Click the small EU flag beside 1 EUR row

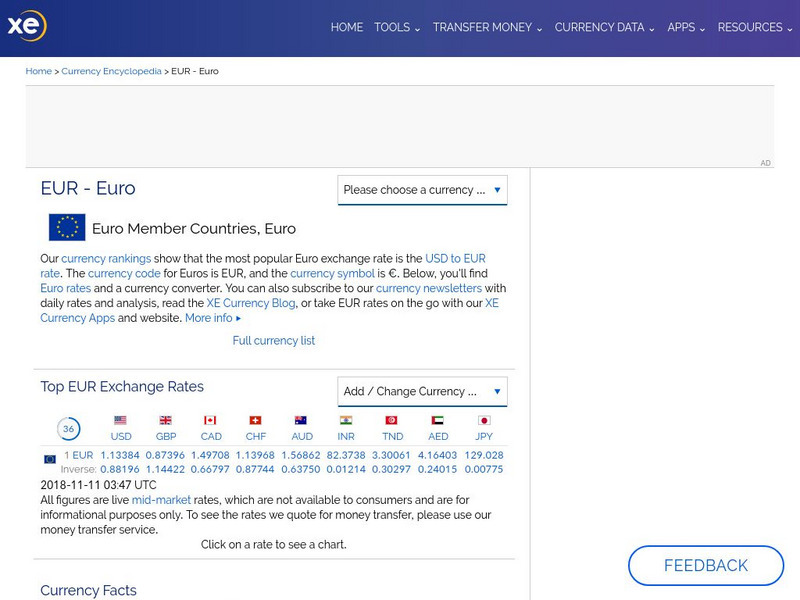[x=50, y=459]
